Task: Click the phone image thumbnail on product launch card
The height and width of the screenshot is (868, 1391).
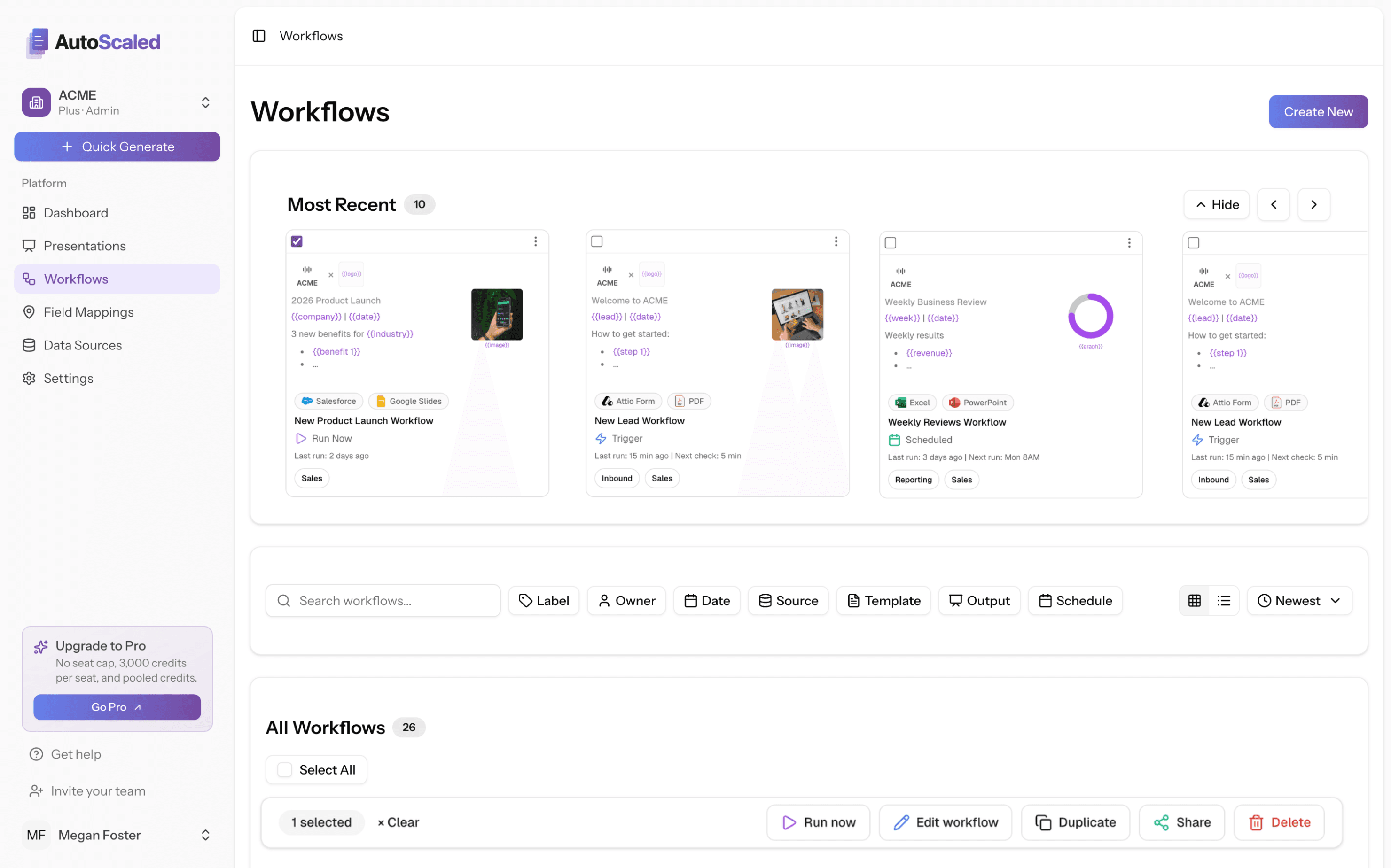Action: click(x=497, y=315)
